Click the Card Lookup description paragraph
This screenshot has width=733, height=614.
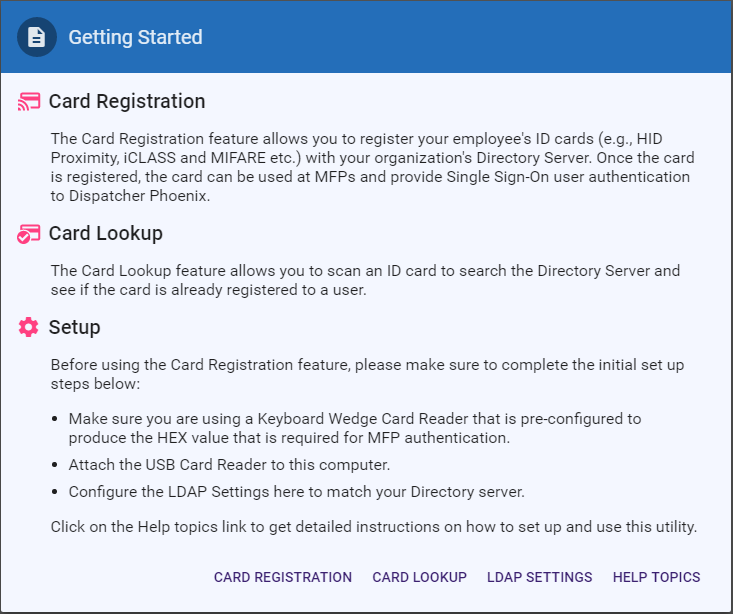(x=365, y=280)
